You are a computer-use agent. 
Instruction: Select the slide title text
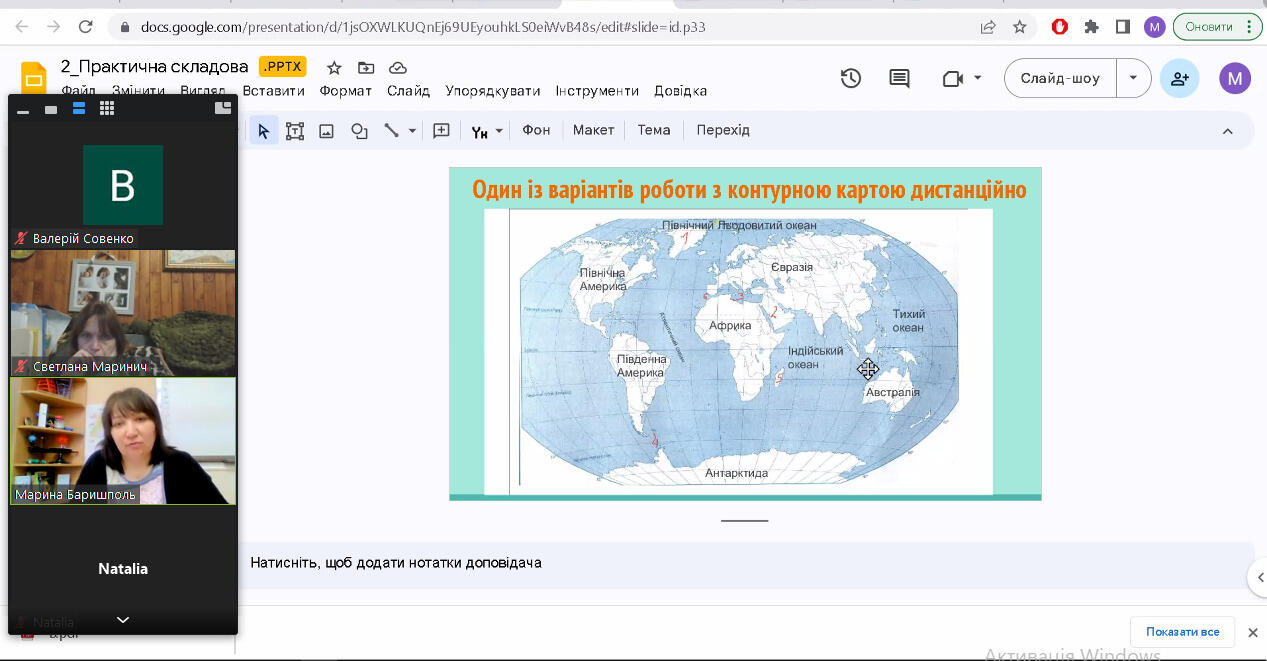point(749,190)
